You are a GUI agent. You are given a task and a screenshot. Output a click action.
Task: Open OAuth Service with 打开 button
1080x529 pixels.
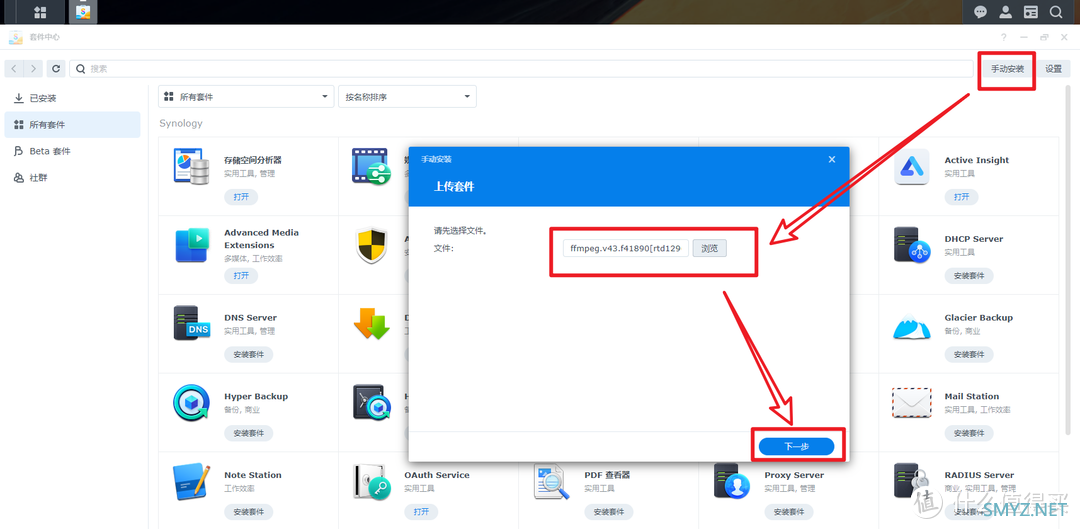click(421, 512)
